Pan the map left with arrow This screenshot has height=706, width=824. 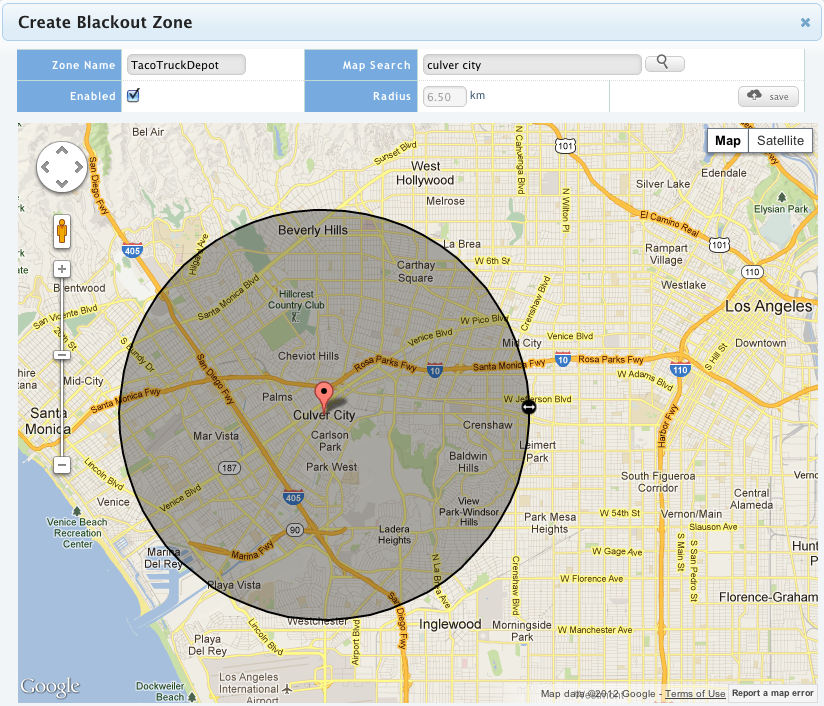45,167
